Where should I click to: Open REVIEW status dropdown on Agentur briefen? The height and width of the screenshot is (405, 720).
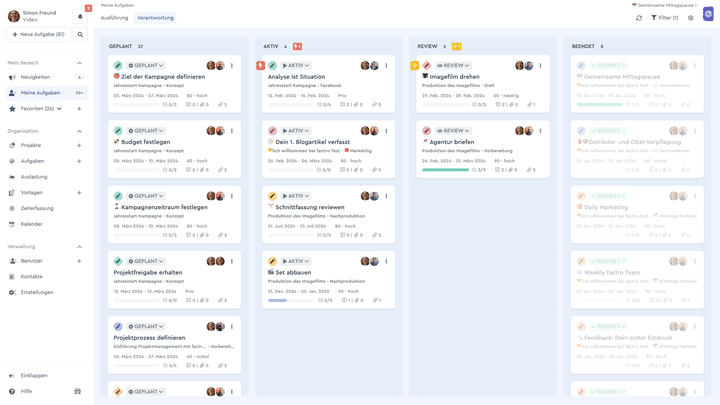[x=453, y=131]
